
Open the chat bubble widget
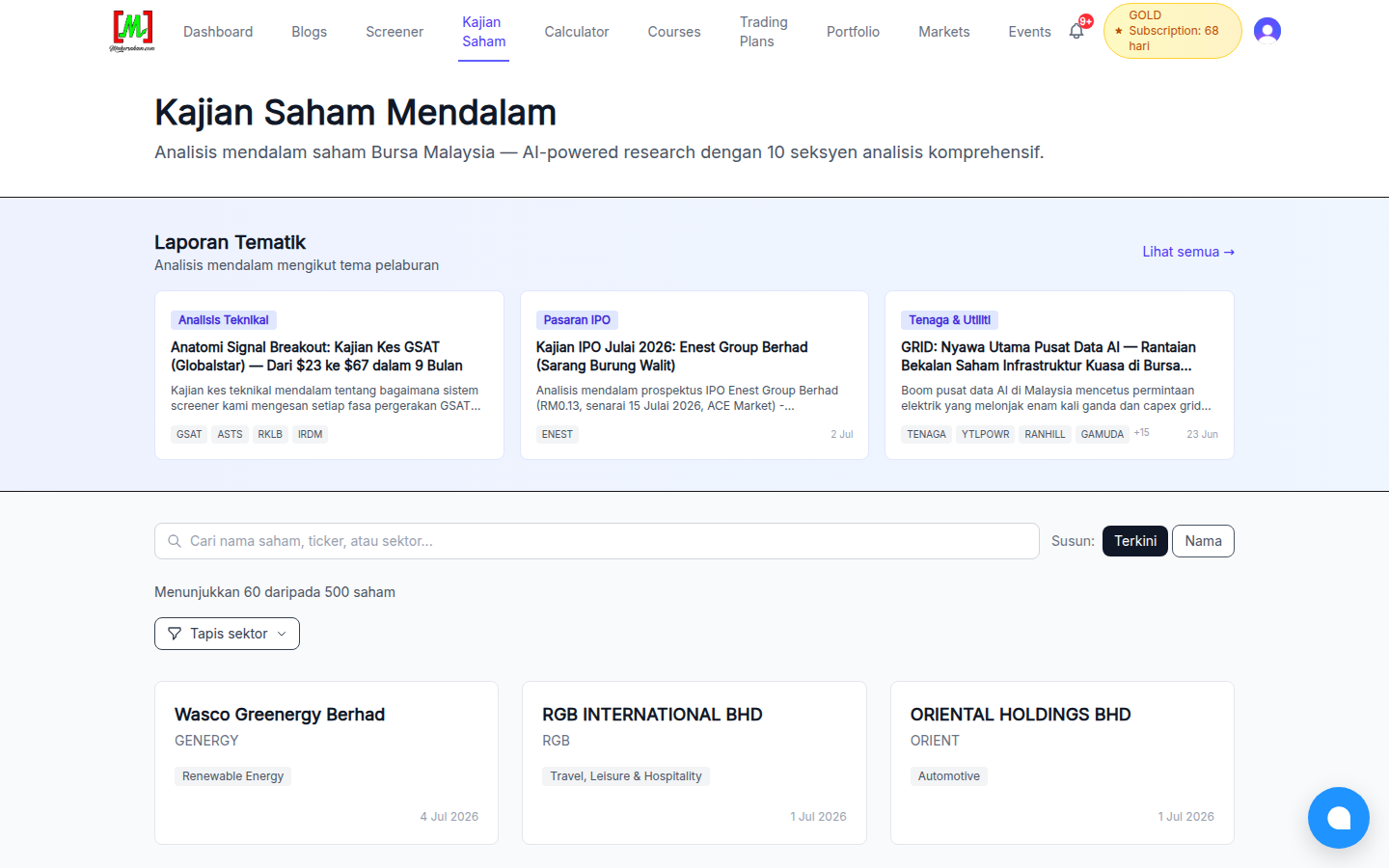click(1339, 818)
